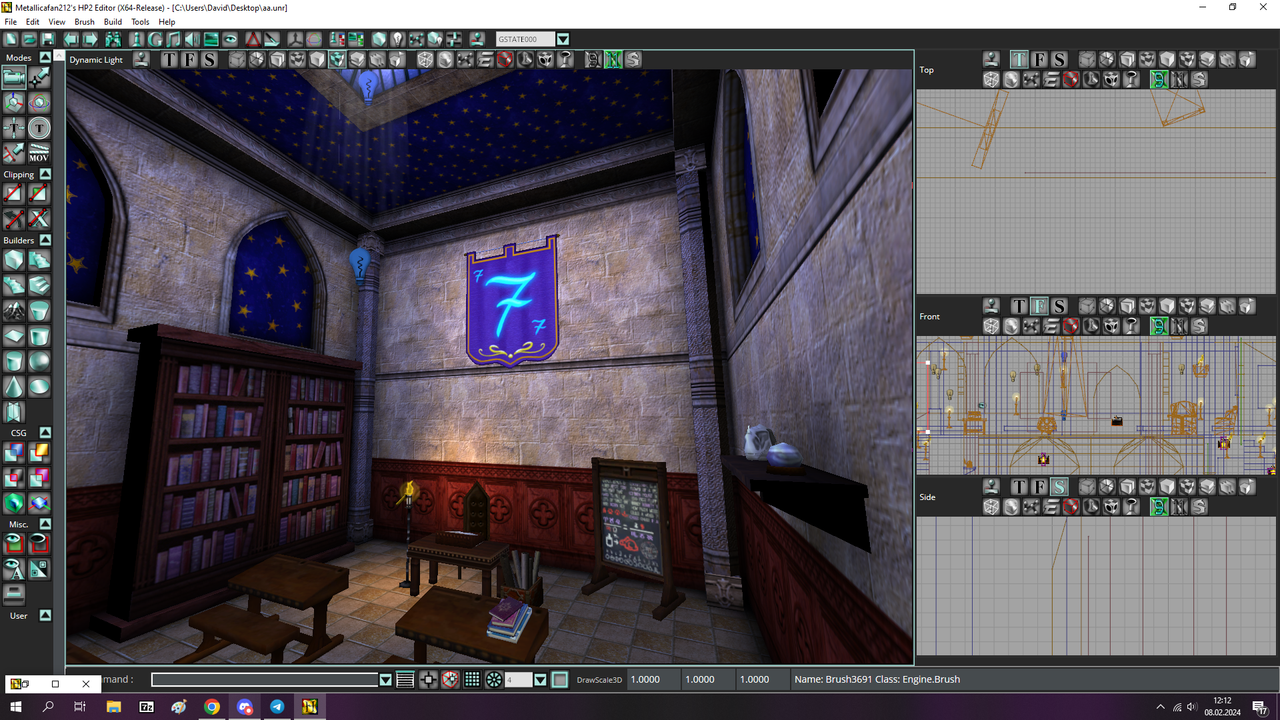
Task: Click the Save map floppy icon
Action: (49, 39)
